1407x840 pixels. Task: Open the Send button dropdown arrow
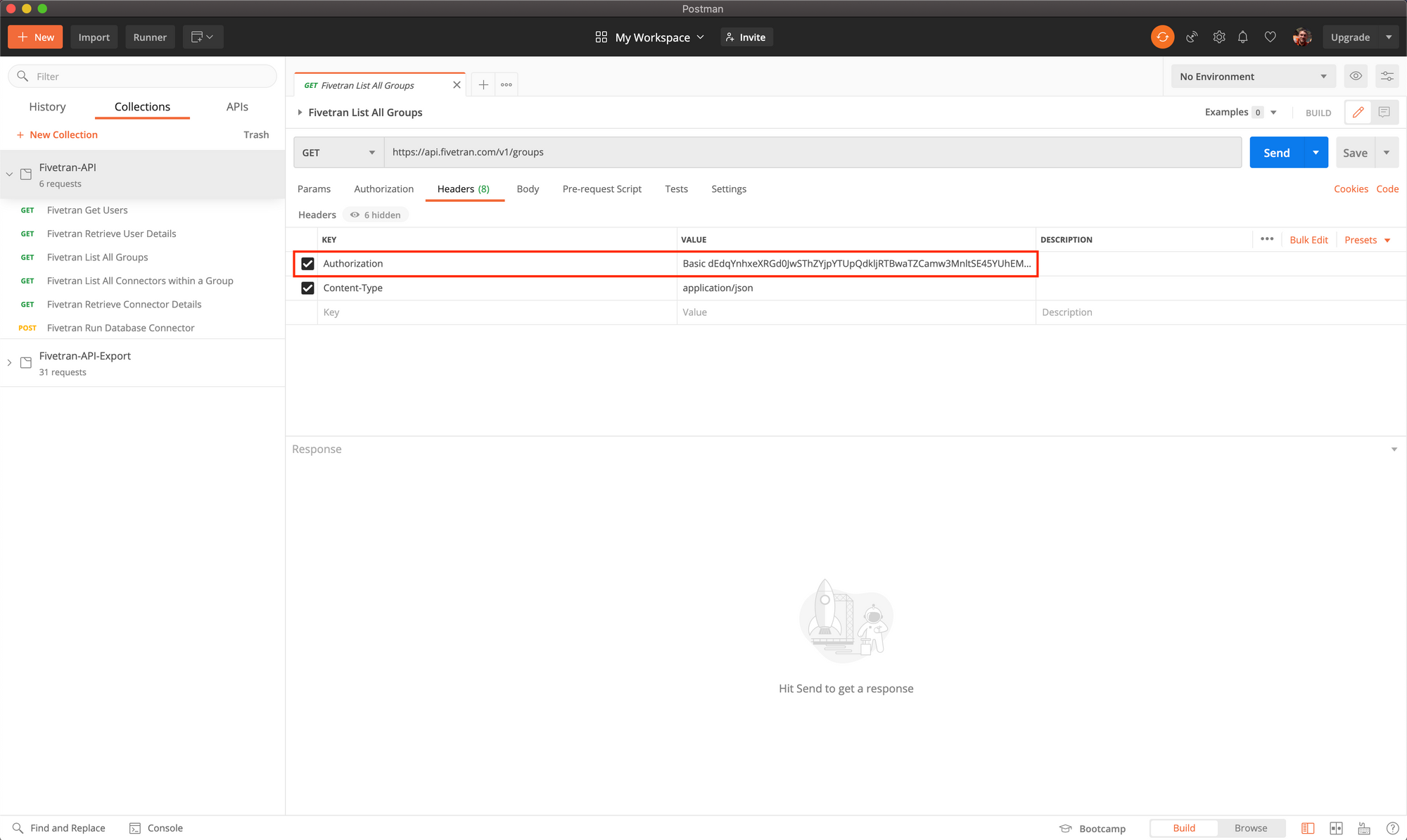click(1316, 153)
